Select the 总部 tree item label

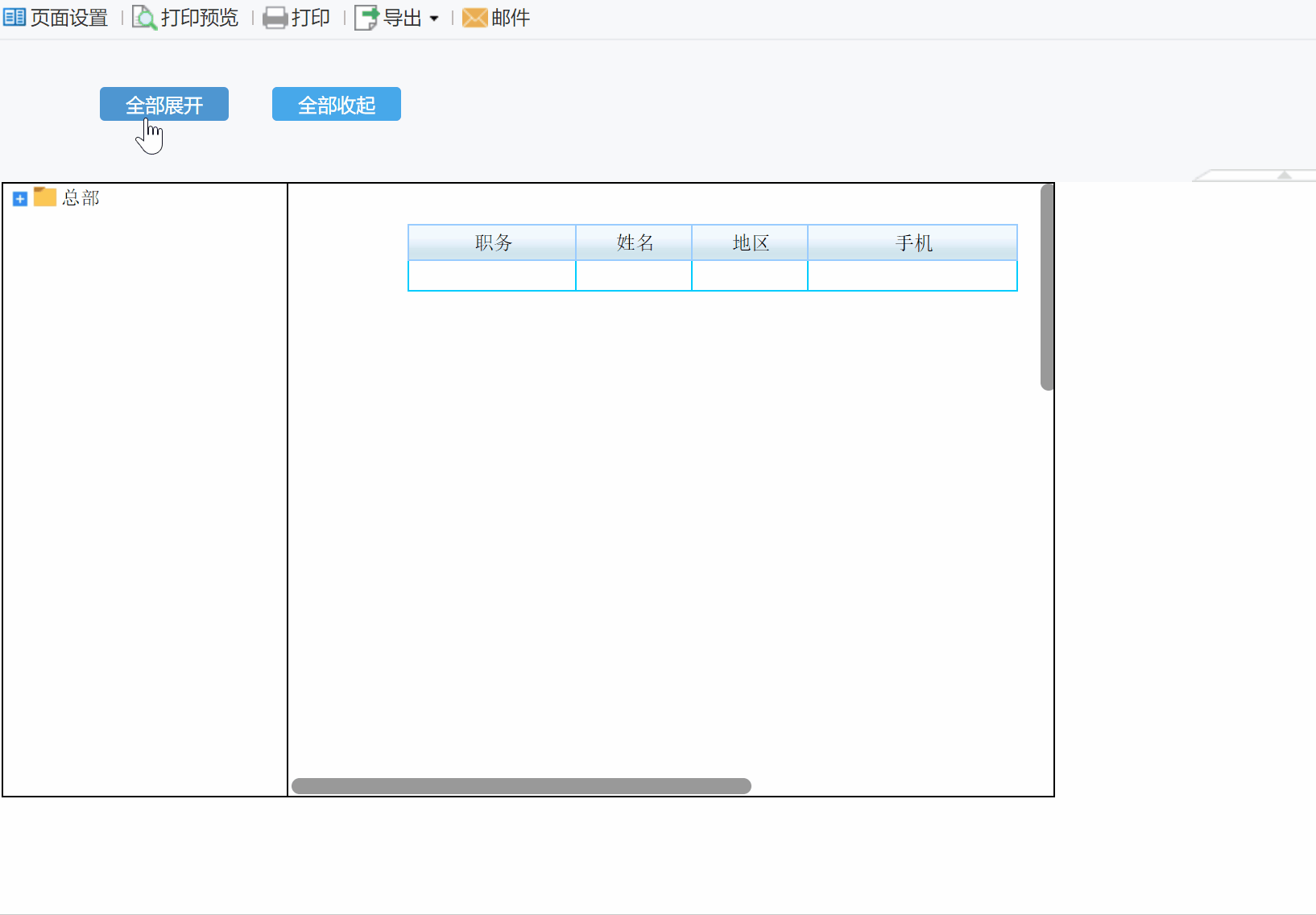81,198
